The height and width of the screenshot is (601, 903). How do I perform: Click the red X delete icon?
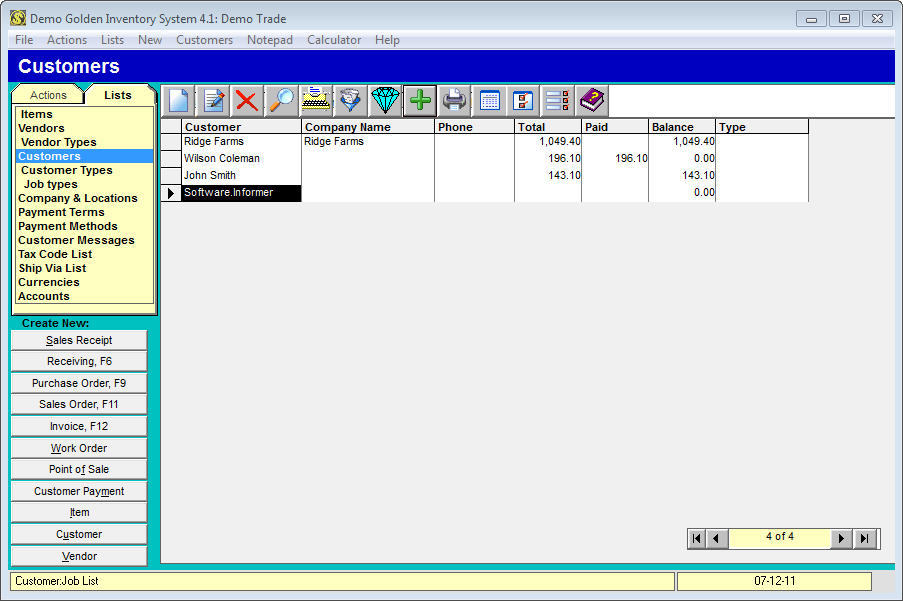click(x=246, y=100)
